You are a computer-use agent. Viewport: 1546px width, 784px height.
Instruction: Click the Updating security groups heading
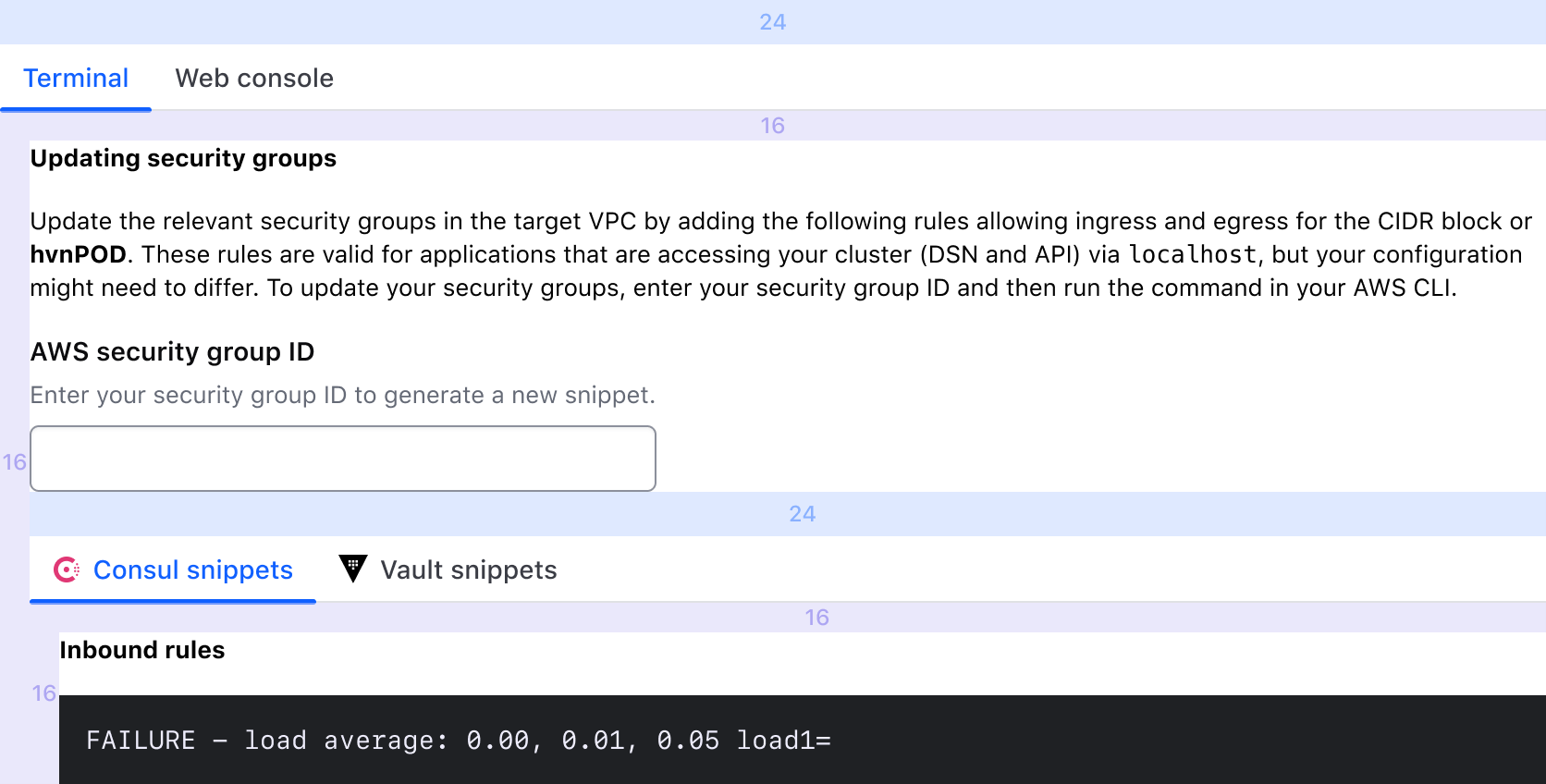coord(182,158)
